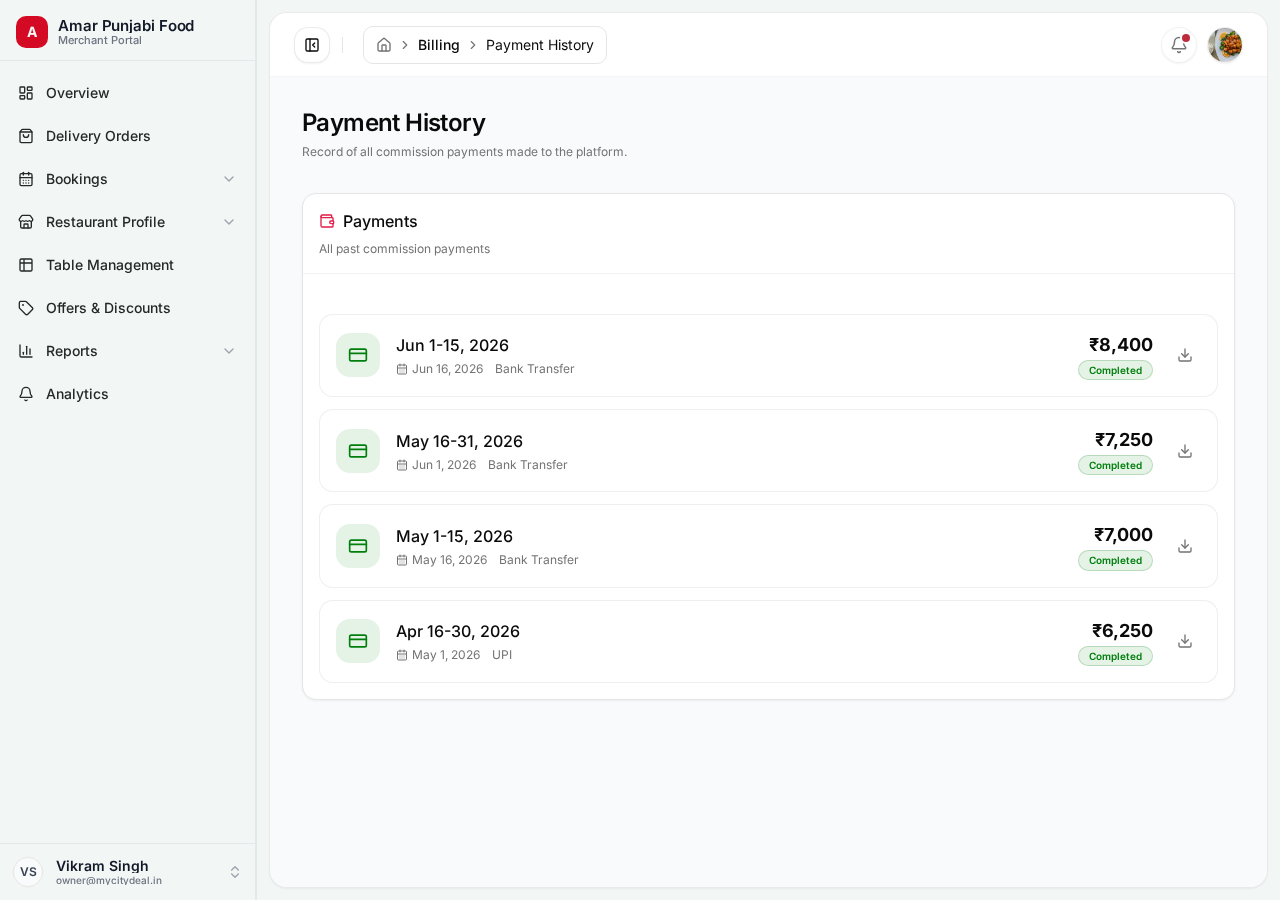Download receipt for Jun 1-15, 2026 payment
Image resolution: width=1280 pixels, height=900 pixels.
(x=1185, y=355)
